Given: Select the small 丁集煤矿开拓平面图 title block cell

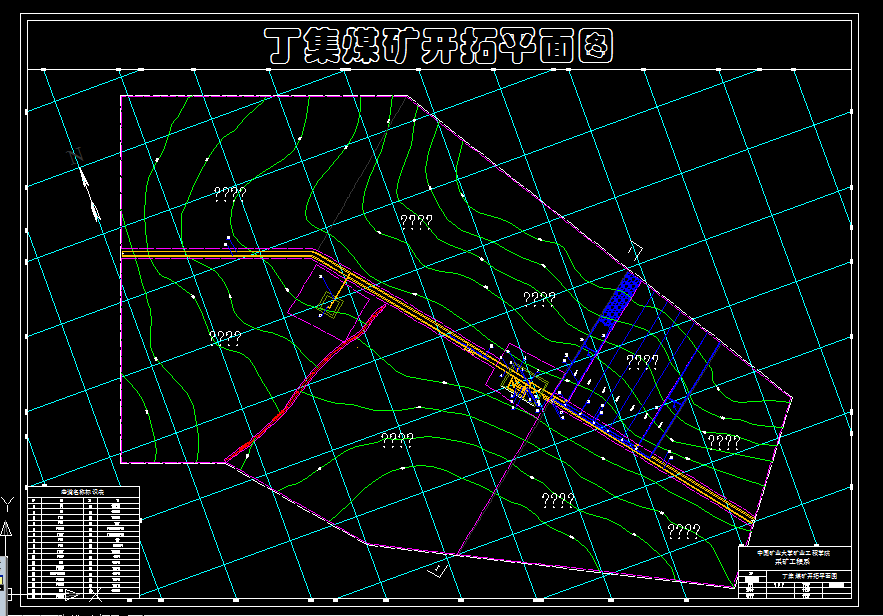Looking at the screenshot, I should click(x=809, y=576).
